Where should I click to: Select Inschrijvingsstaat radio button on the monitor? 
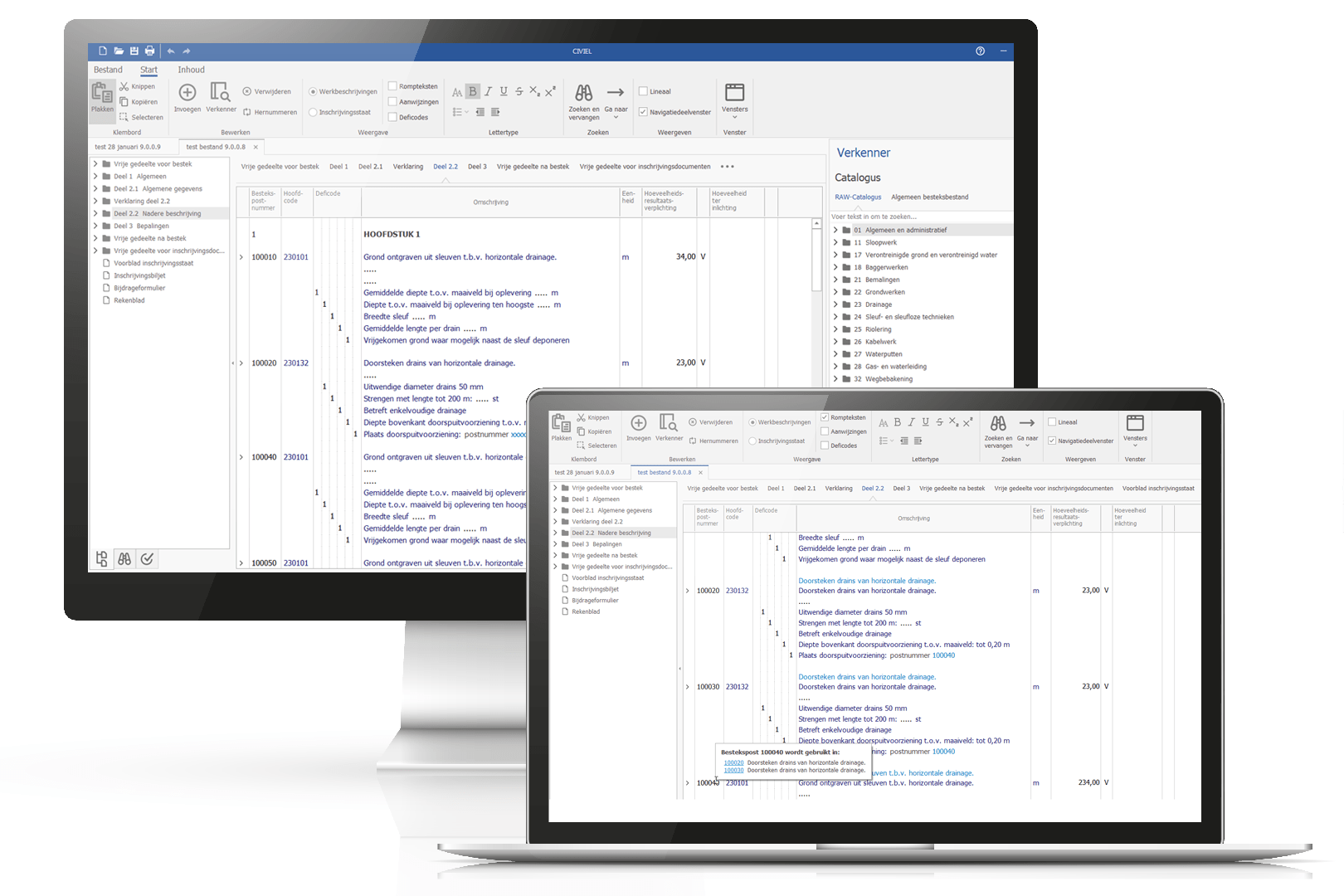(x=313, y=112)
